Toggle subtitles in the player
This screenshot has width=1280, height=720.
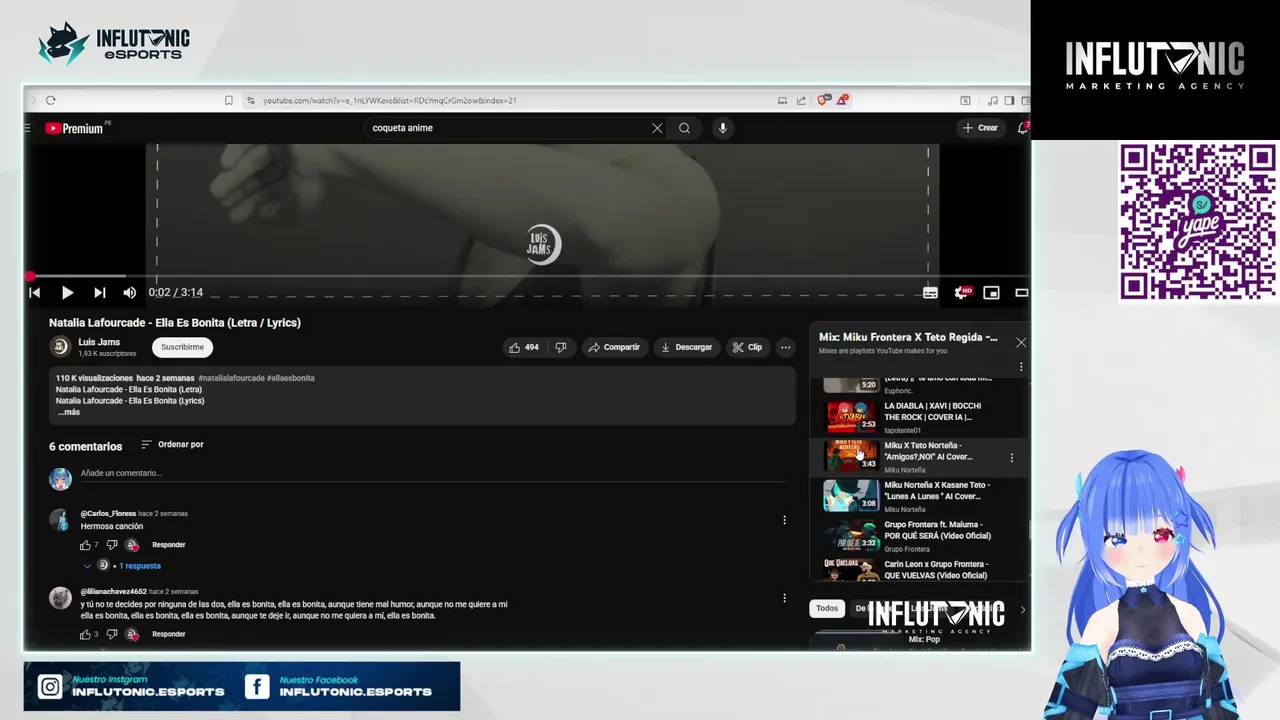(930, 293)
